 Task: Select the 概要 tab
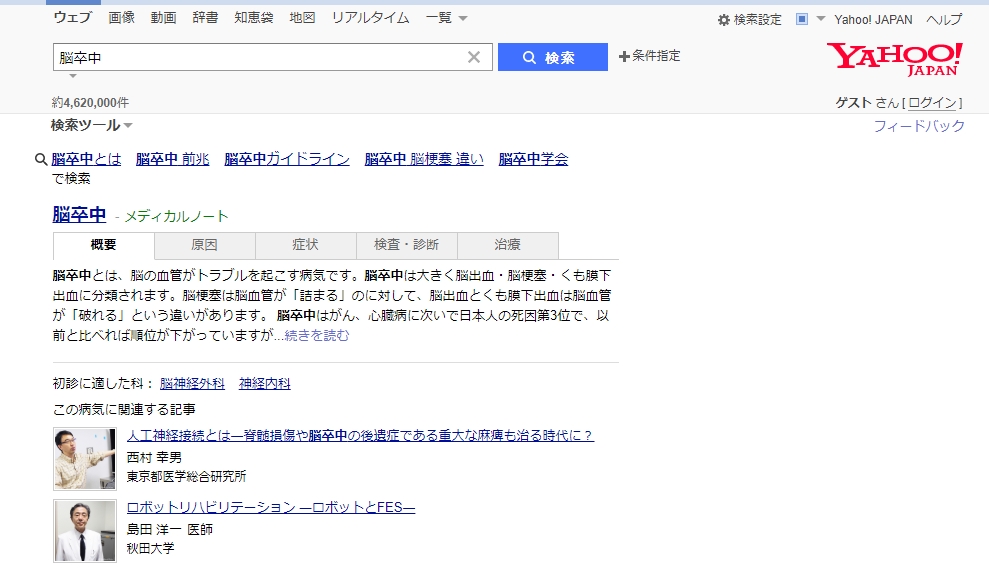(x=103, y=245)
